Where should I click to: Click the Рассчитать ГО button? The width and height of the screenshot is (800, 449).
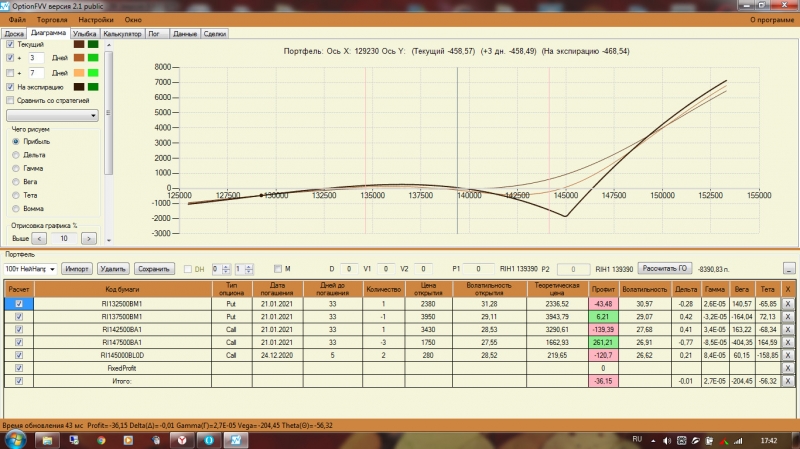pyautogui.click(x=665, y=268)
